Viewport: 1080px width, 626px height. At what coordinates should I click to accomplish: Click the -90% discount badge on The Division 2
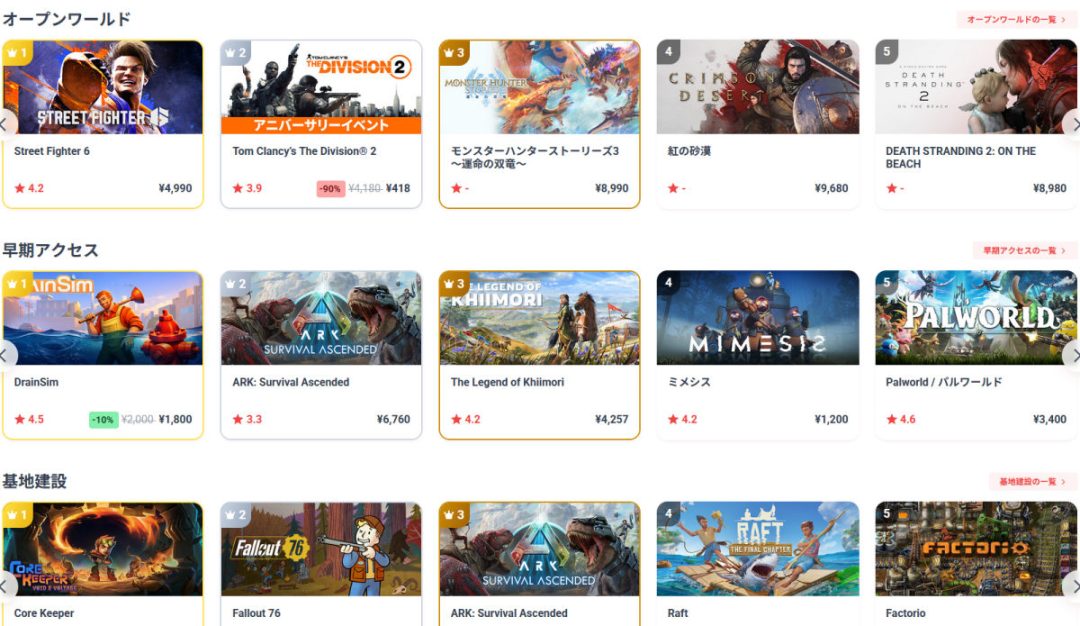[x=331, y=188]
